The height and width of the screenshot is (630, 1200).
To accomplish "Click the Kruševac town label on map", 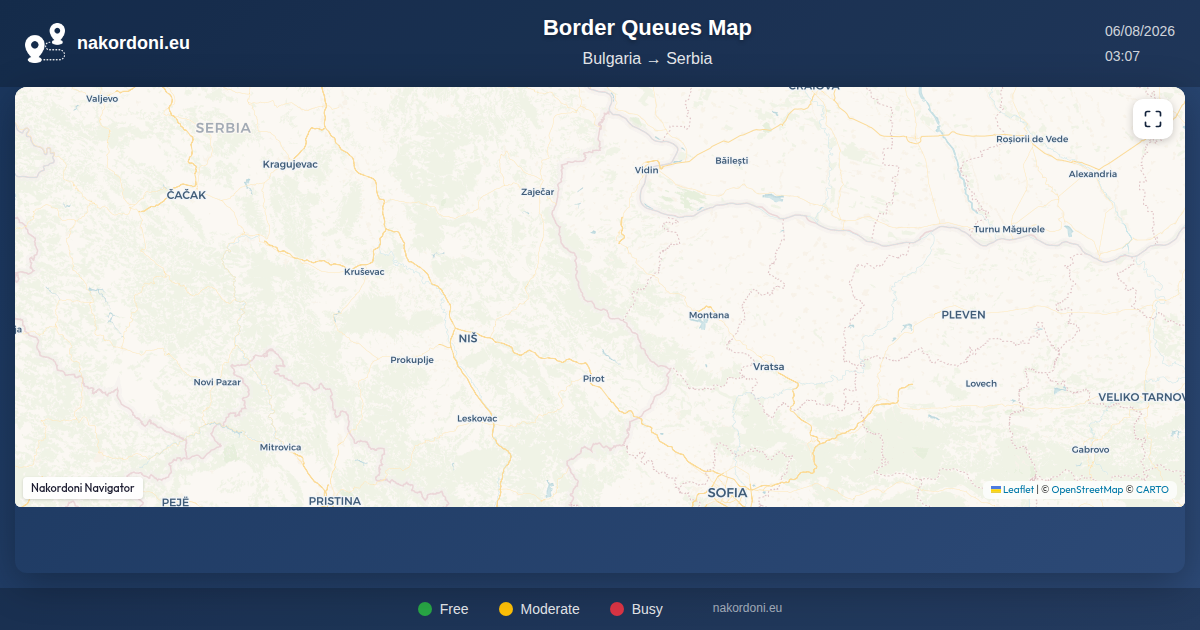I will pyautogui.click(x=364, y=272).
